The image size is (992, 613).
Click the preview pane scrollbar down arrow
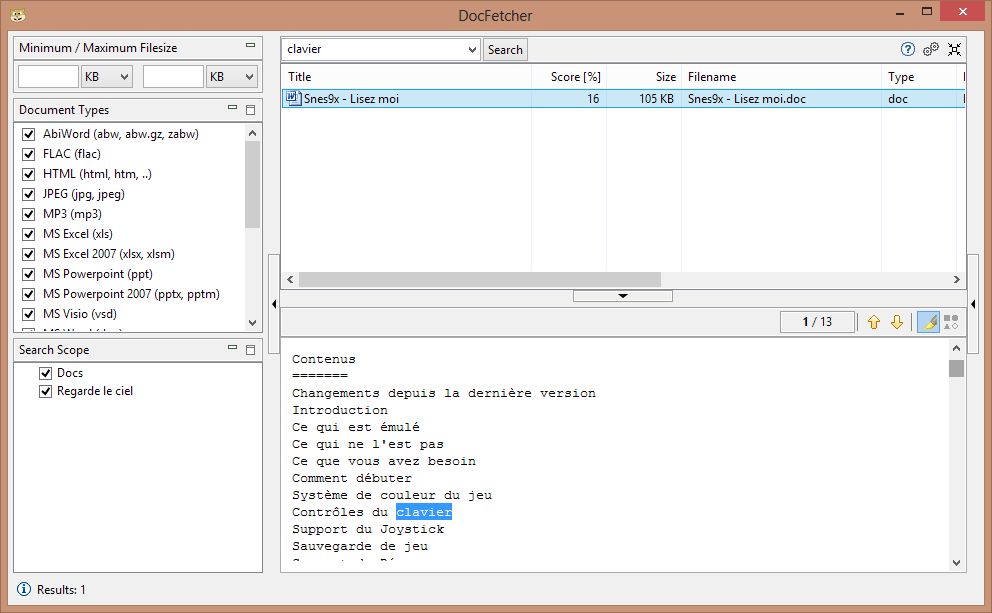(x=957, y=562)
